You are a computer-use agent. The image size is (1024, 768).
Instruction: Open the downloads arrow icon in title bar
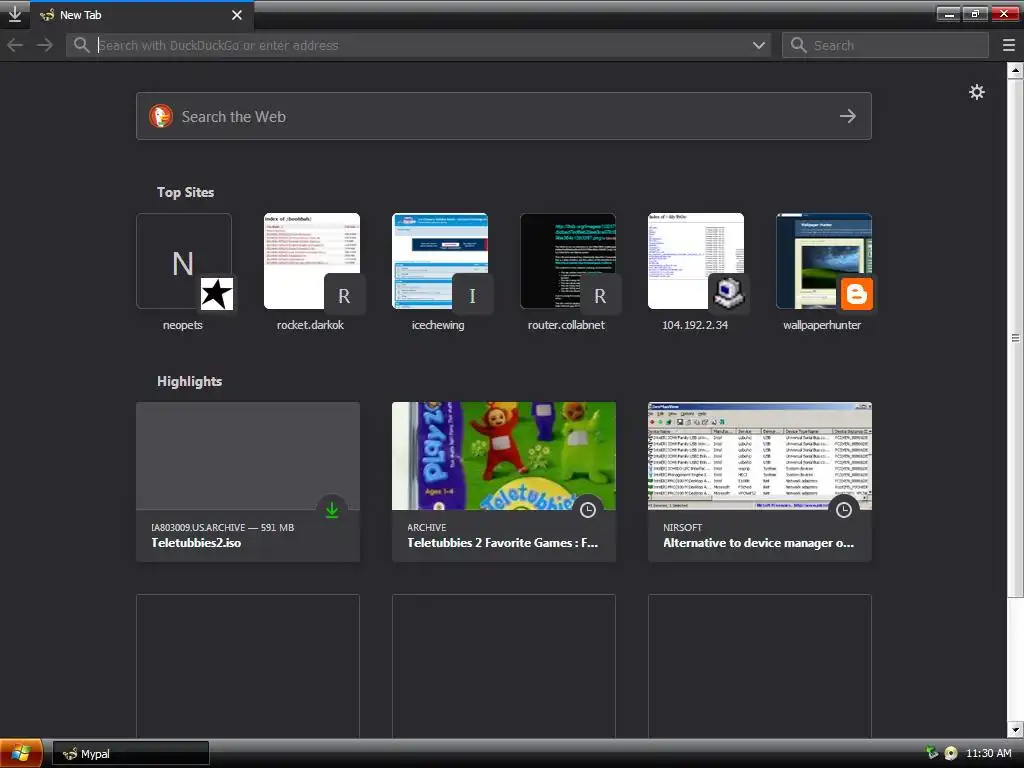[x=14, y=14]
